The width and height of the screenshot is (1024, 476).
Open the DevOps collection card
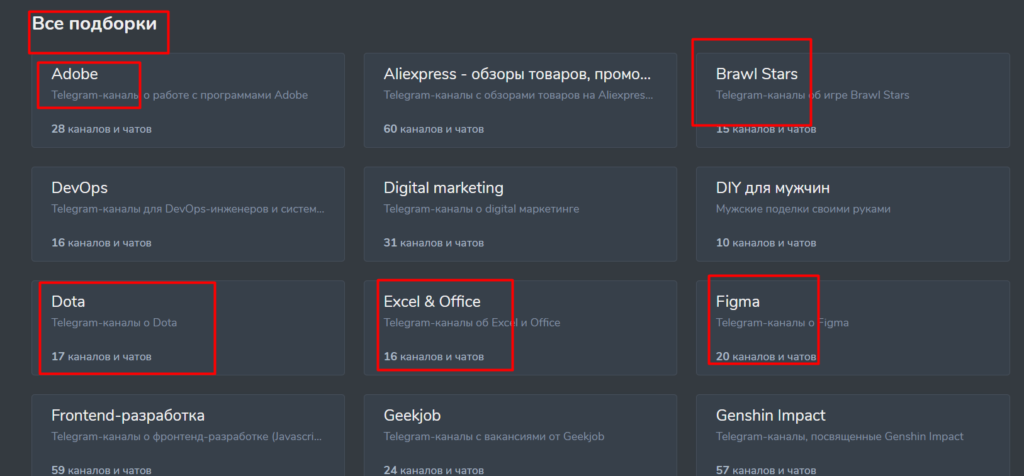188,214
